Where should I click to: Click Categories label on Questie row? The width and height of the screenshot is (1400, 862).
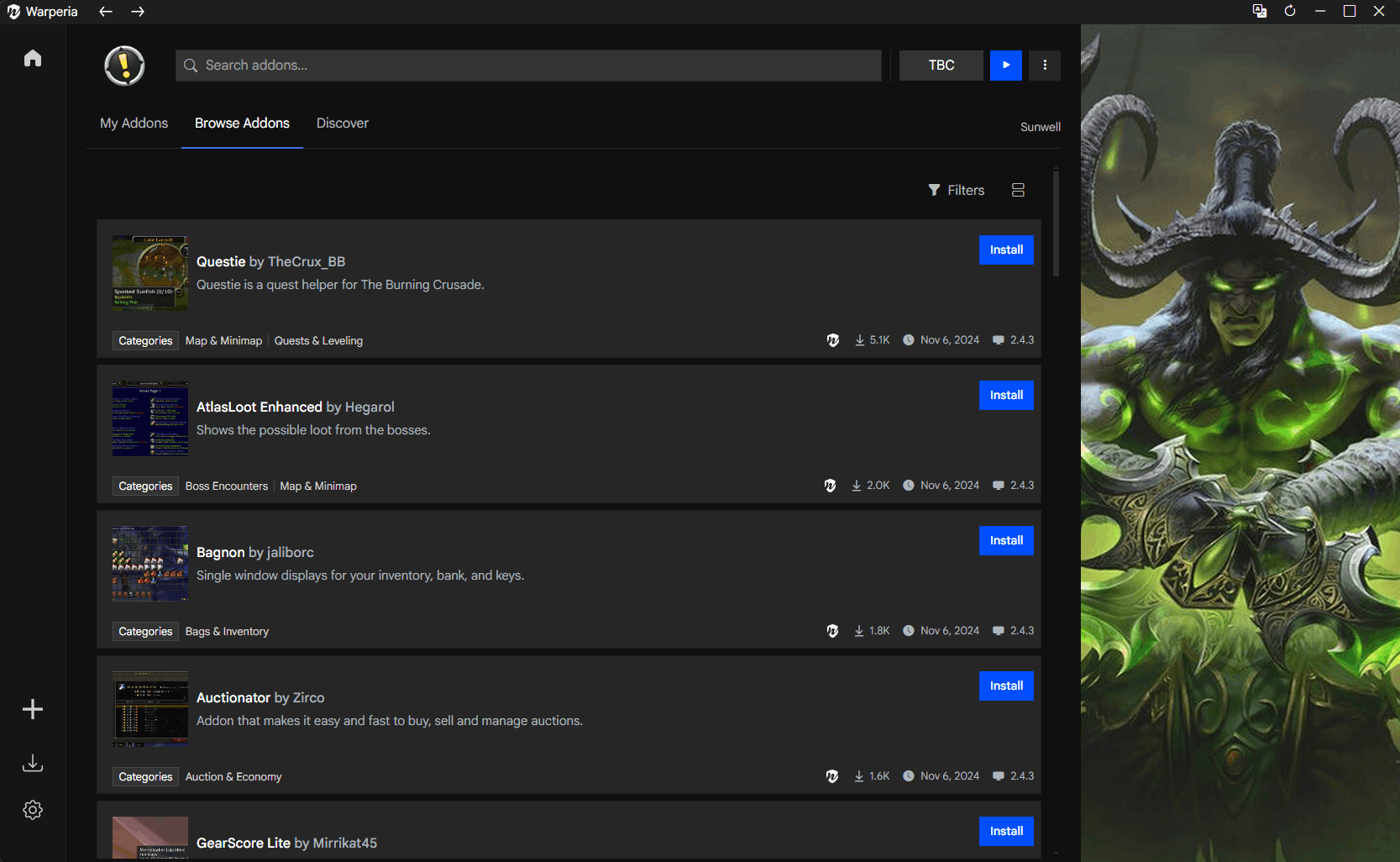[145, 341]
